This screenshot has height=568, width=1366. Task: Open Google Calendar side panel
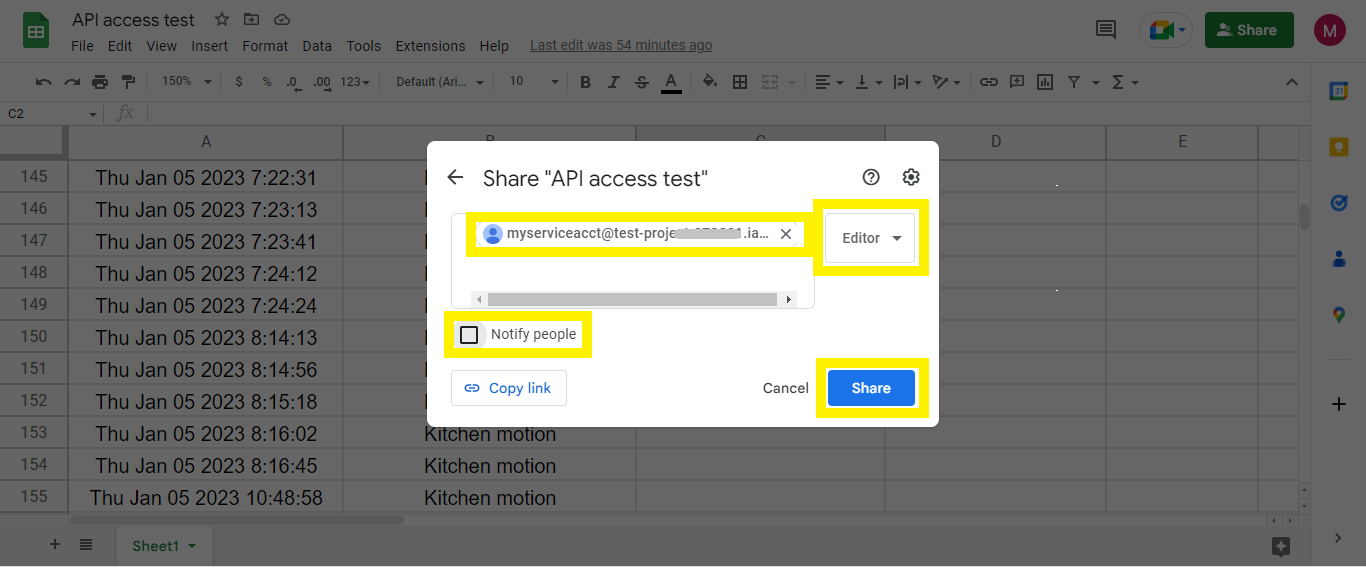coord(1339,91)
